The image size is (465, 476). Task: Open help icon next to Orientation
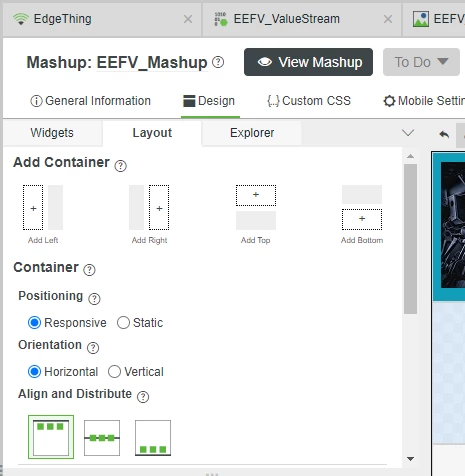tap(93, 348)
